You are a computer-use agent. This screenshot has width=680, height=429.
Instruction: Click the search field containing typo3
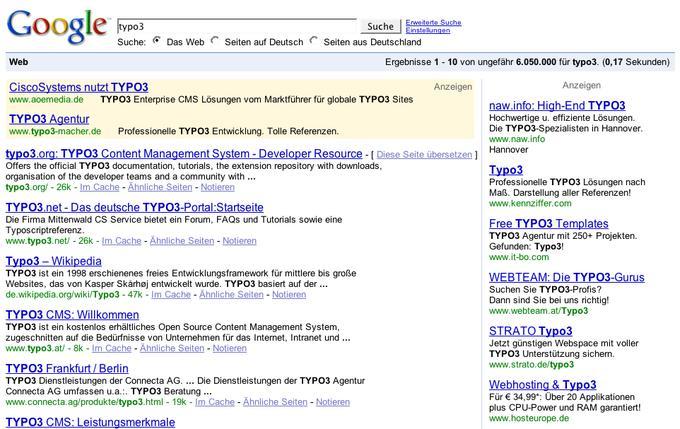pos(237,26)
